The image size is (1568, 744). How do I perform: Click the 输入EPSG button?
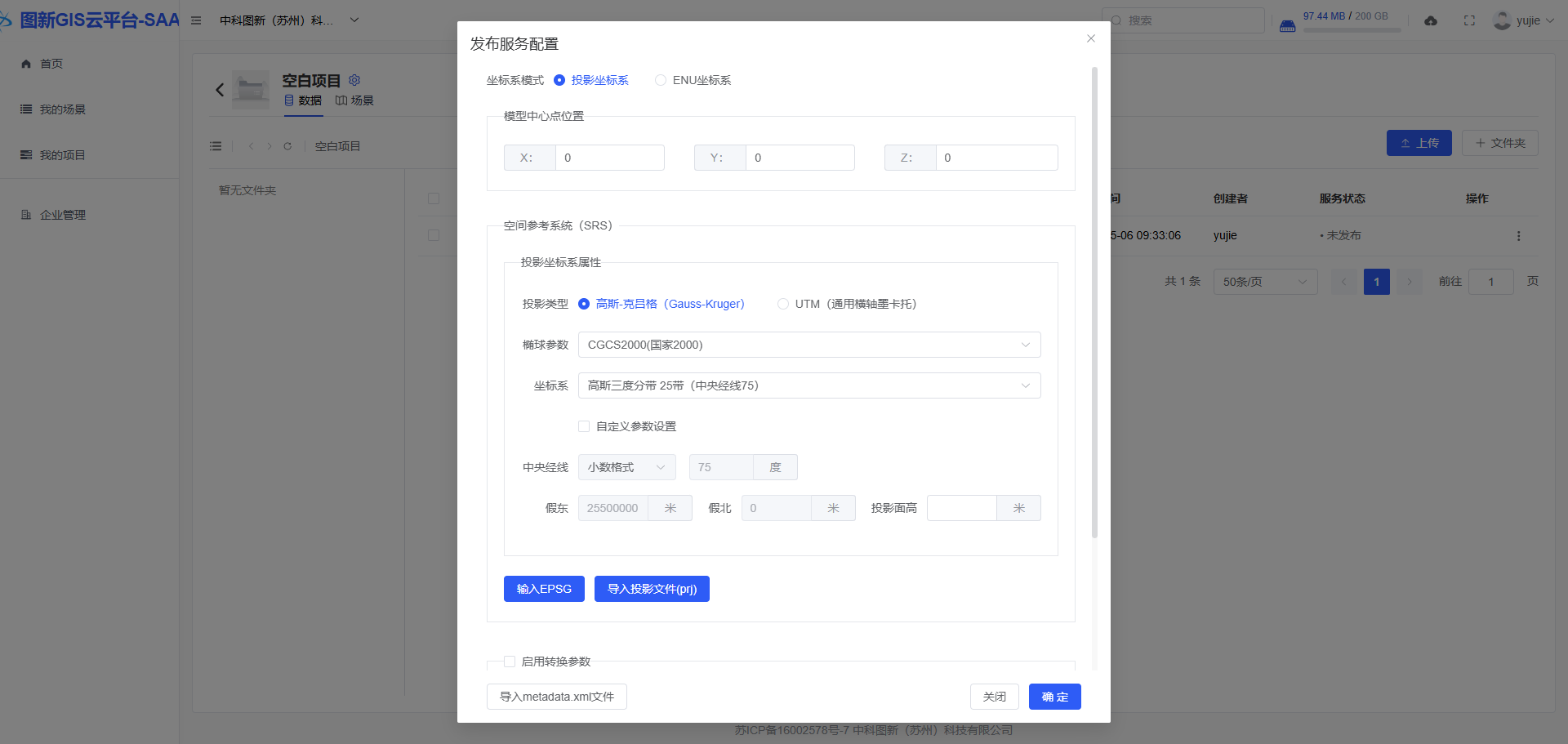click(544, 589)
